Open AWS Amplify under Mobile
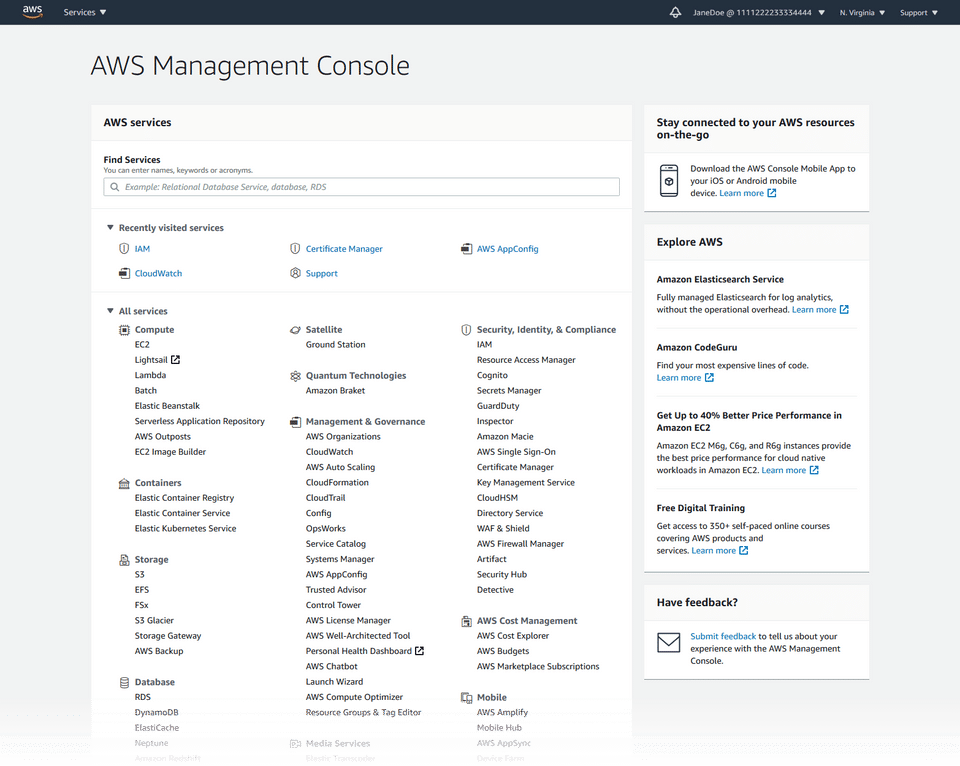960x766 pixels. [x=502, y=712]
